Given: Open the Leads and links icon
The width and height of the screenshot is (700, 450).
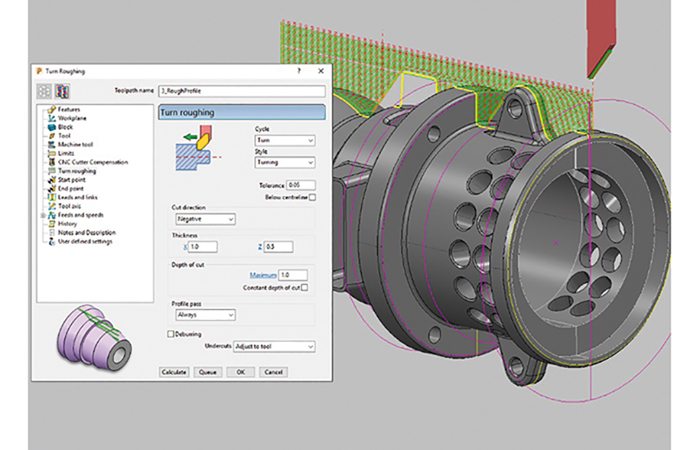Looking at the screenshot, I should pos(52,197).
